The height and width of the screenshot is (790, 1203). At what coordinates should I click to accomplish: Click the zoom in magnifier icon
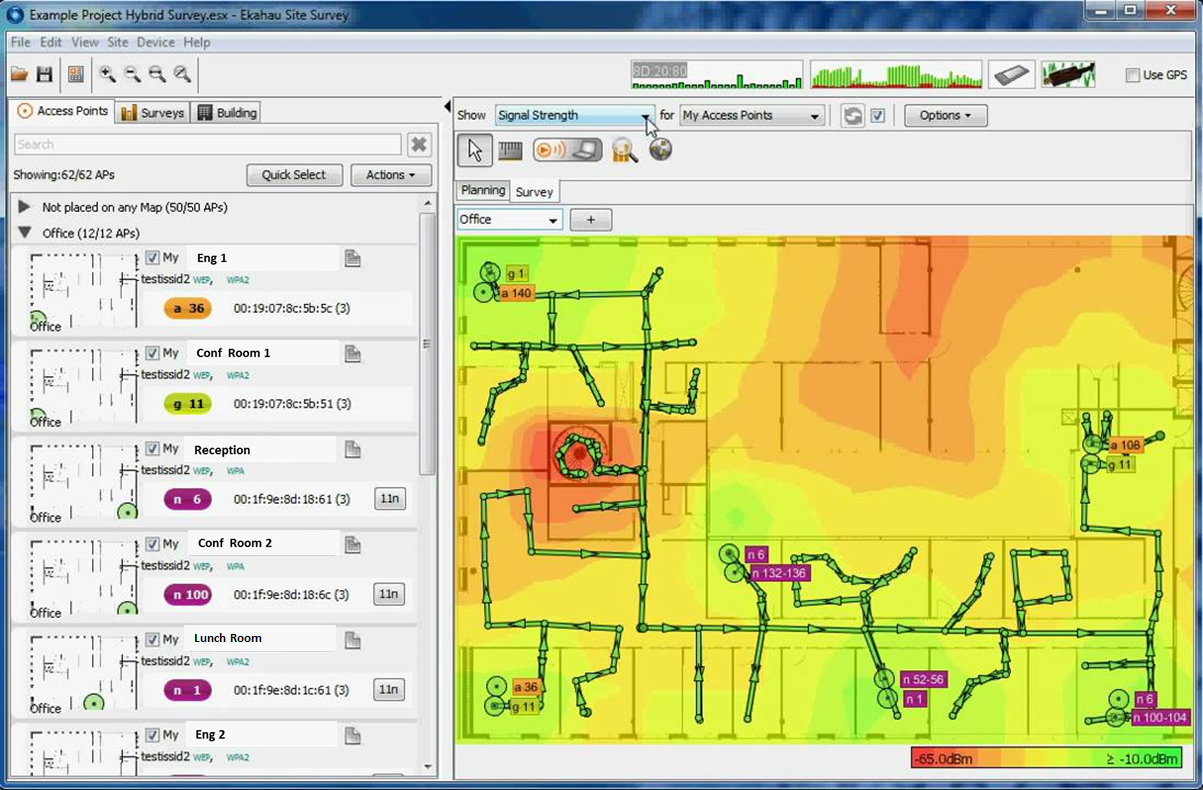coord(107,74)
